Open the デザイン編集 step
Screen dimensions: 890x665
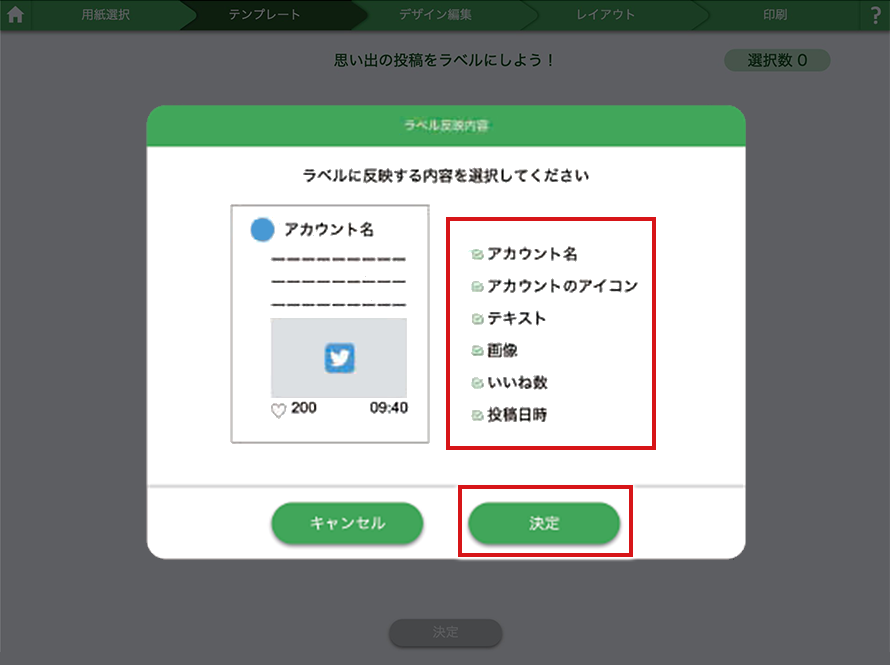[435, 15]
